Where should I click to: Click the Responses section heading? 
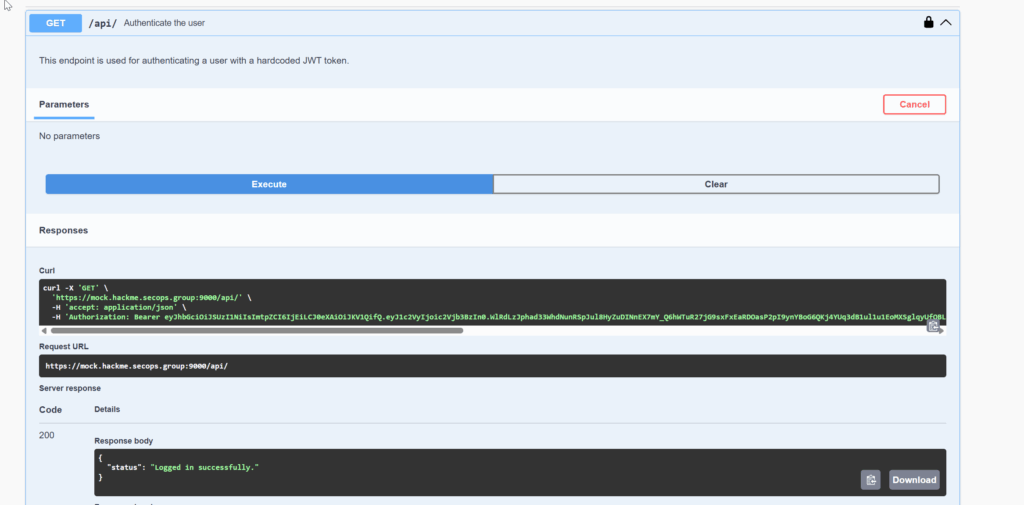point(63,230)
